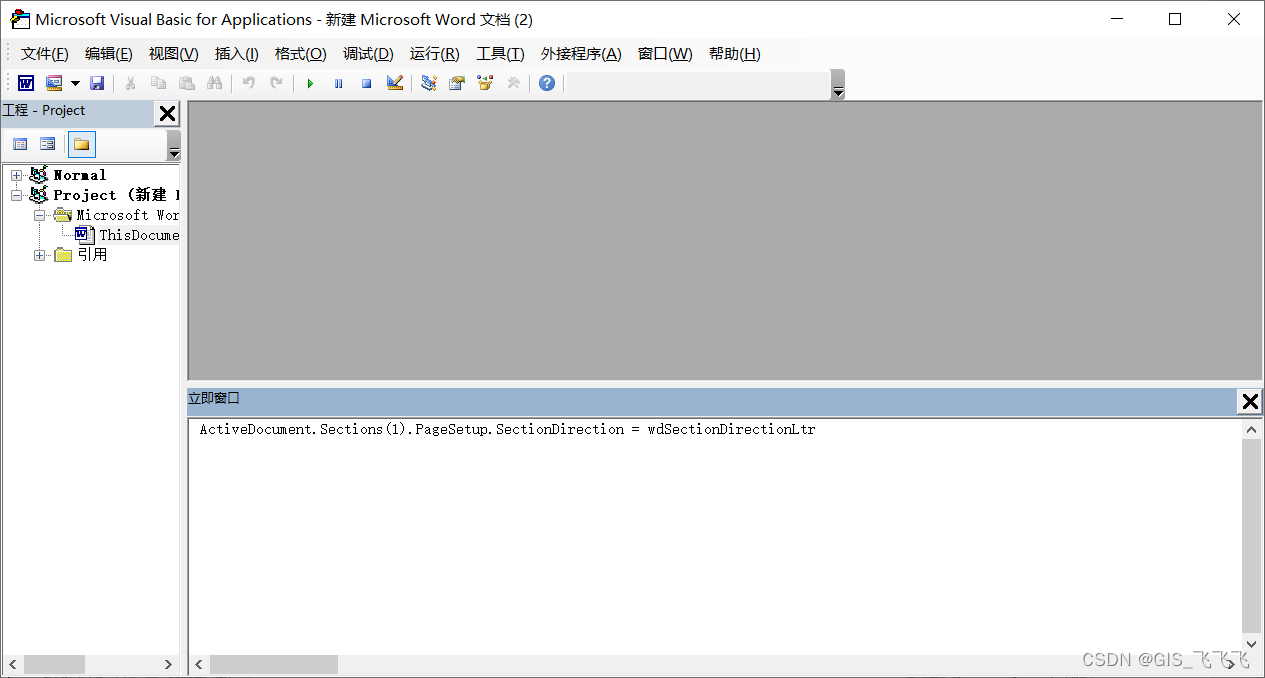
Task: Click immediate window vertical scrollbar up arrow
Action: pos(1251,429)
